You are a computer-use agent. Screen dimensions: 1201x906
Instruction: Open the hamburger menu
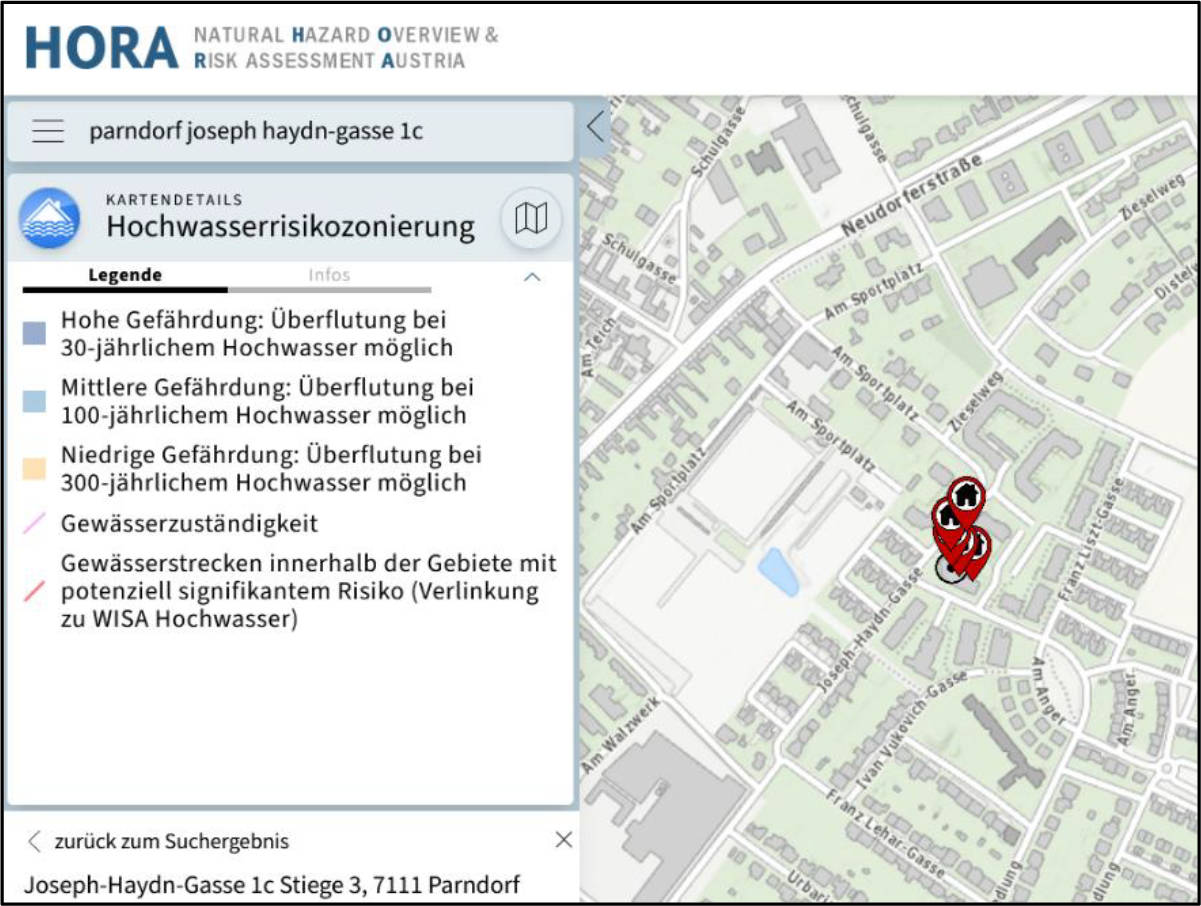click(48, 131)
